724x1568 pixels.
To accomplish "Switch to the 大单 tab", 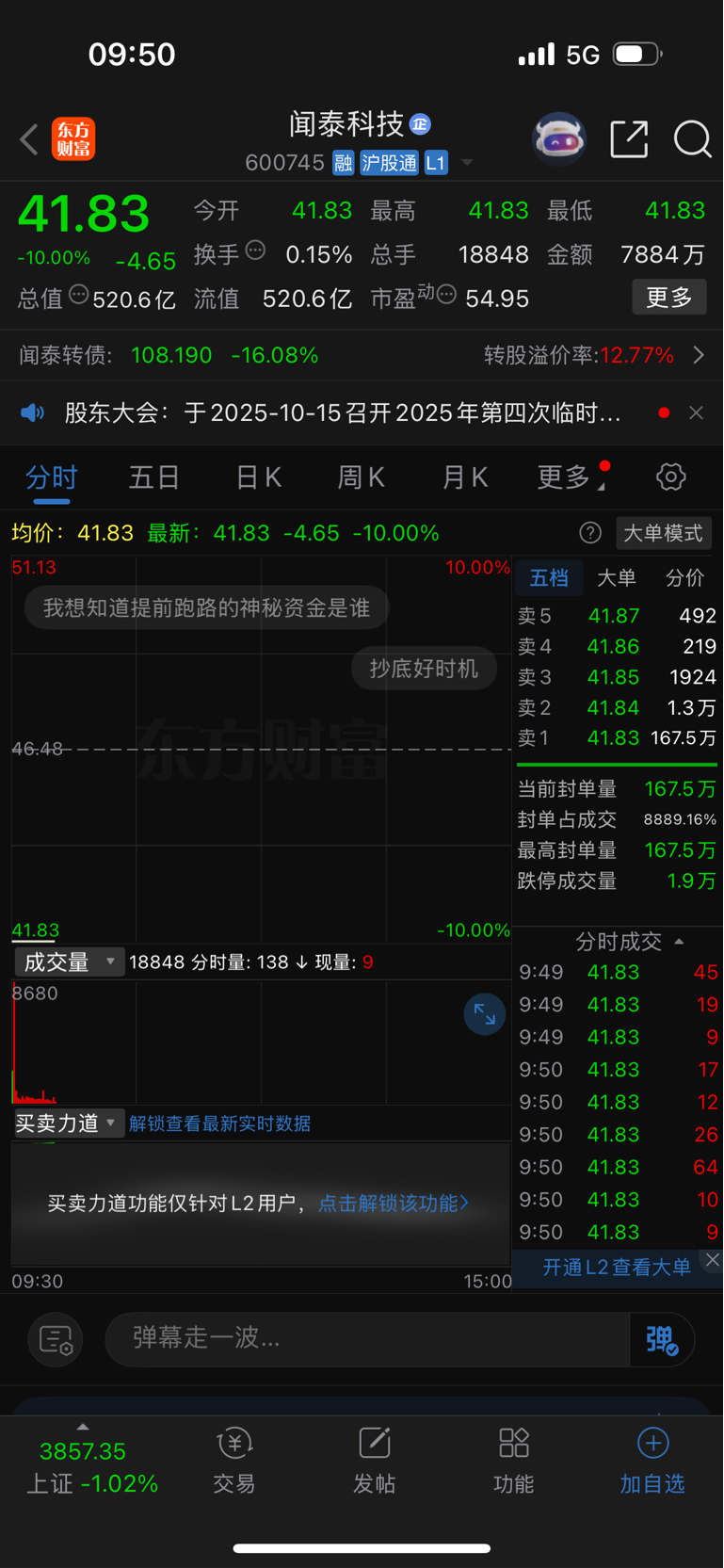I will (x=617, y=577).
